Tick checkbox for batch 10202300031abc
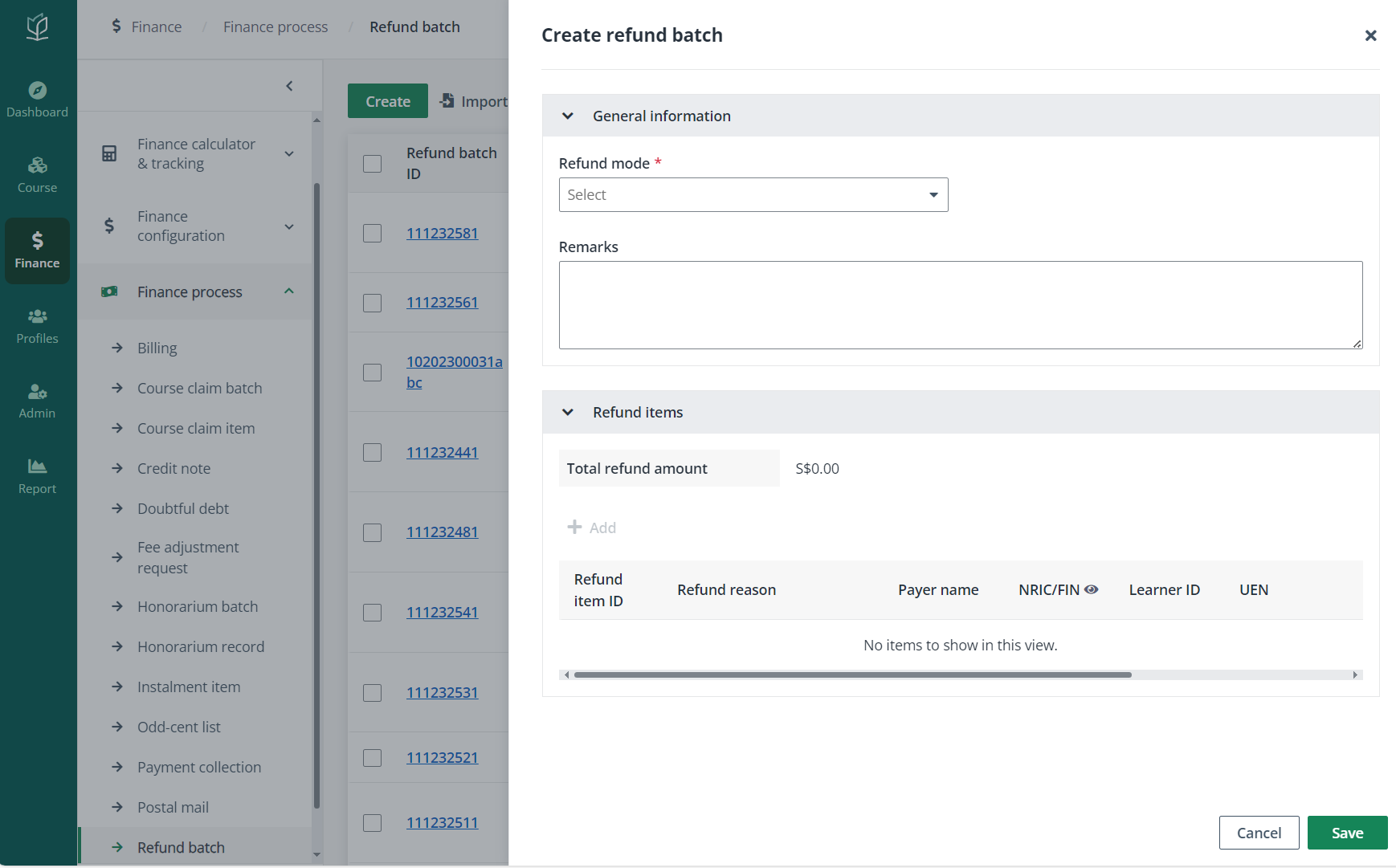Screen dimensions: 1396x868 point(372,373)
